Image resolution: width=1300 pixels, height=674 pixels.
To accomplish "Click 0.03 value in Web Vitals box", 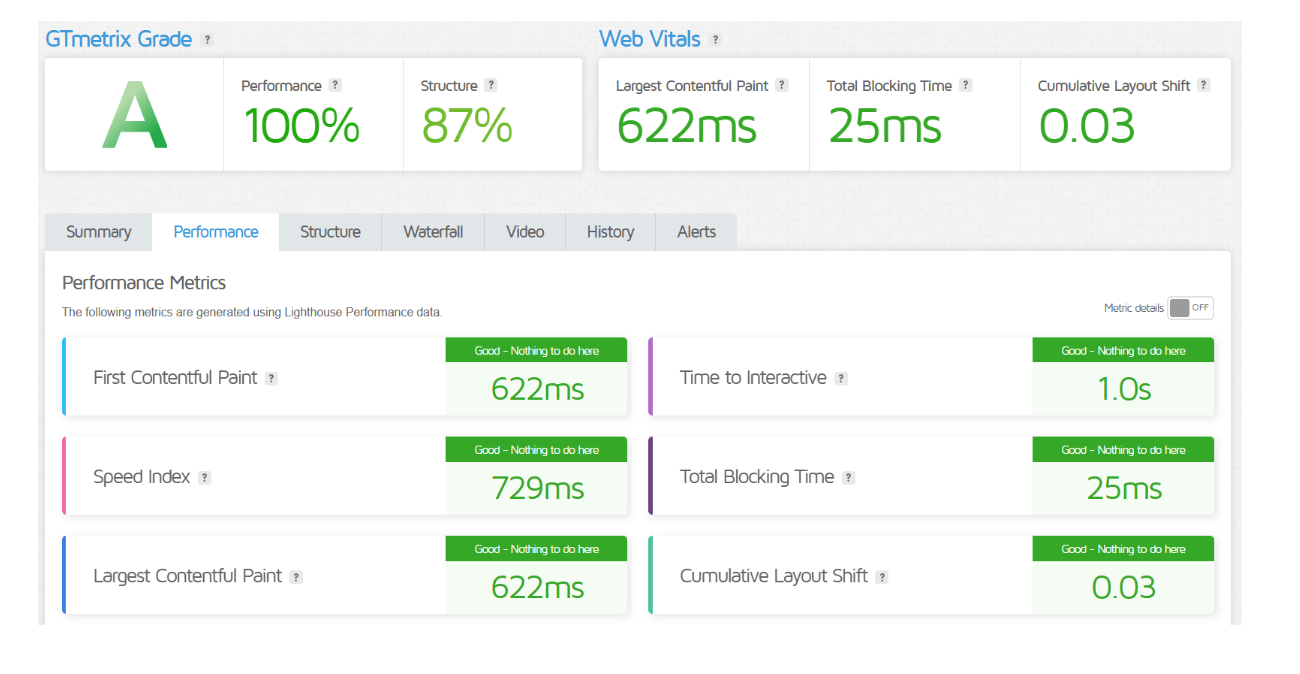I will click(1087, 126).
